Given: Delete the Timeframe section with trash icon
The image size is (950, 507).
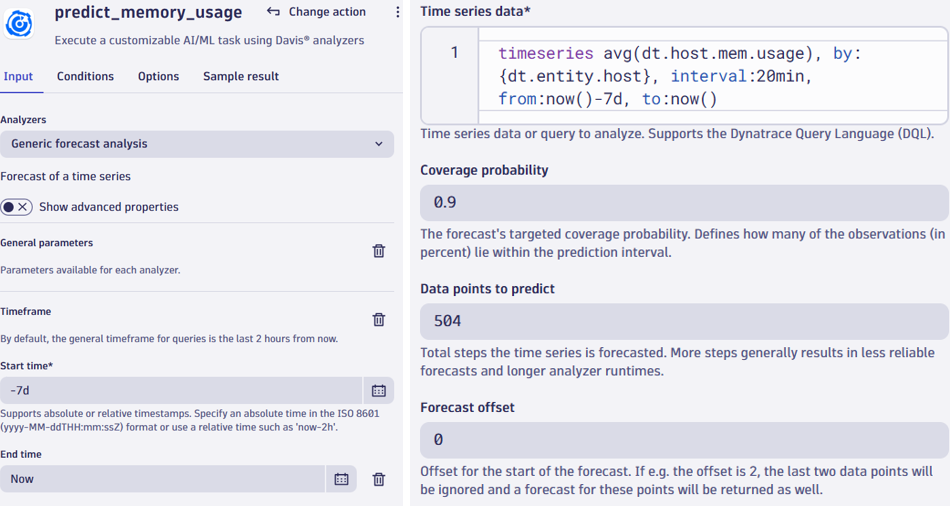Looking at the screenshot, I should (379, 320).
